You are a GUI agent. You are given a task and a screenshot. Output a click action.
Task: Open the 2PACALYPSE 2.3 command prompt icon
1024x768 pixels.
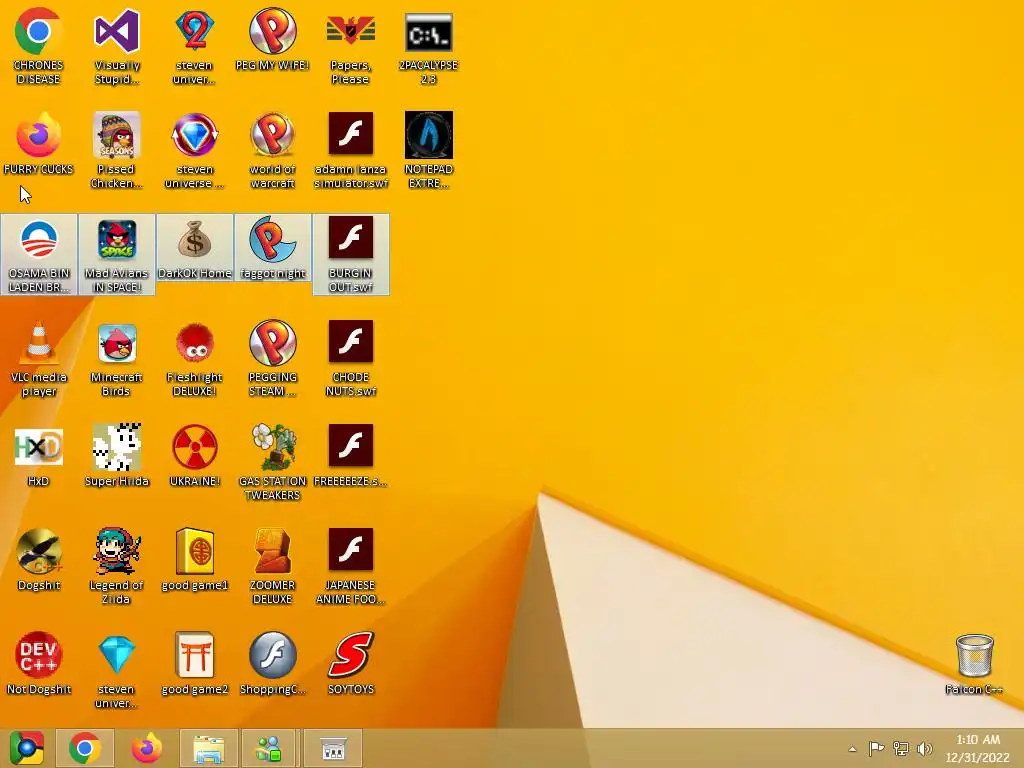428,47
